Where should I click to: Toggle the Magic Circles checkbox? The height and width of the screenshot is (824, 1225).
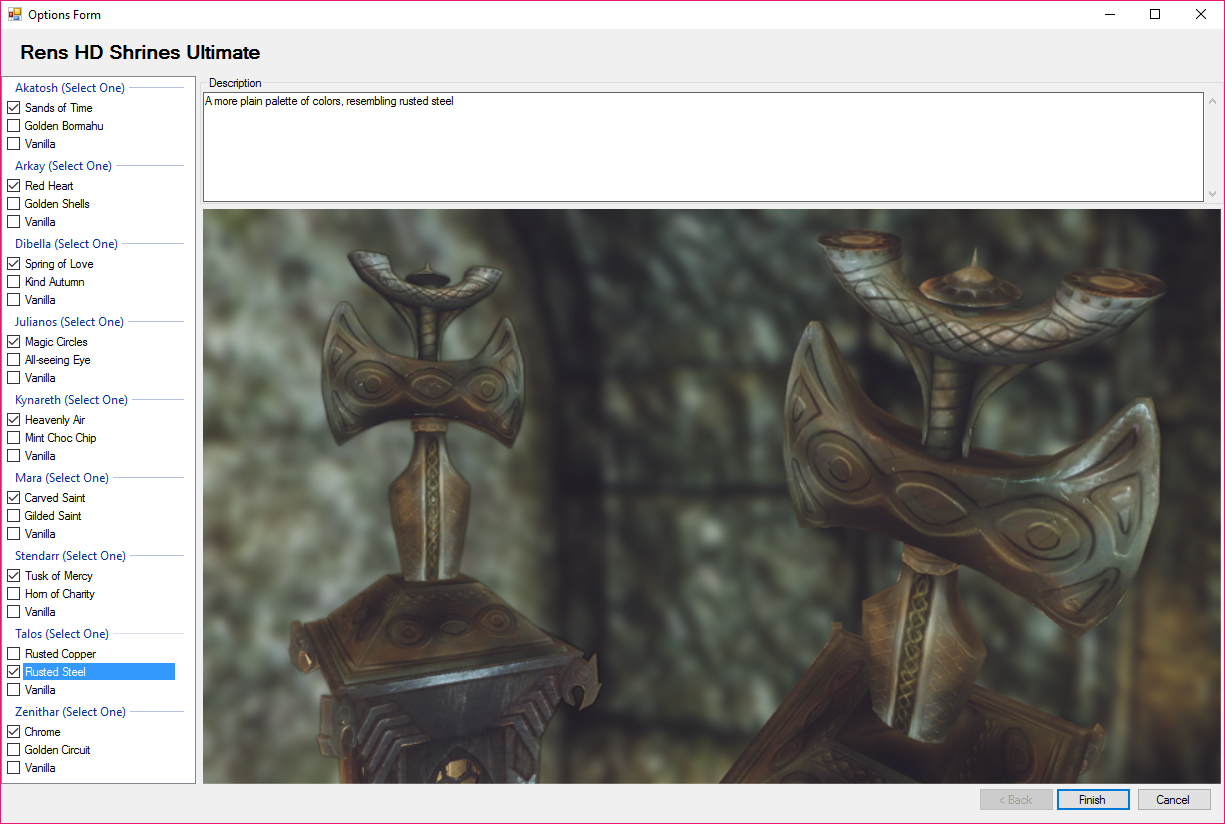[x=14, y=342]
